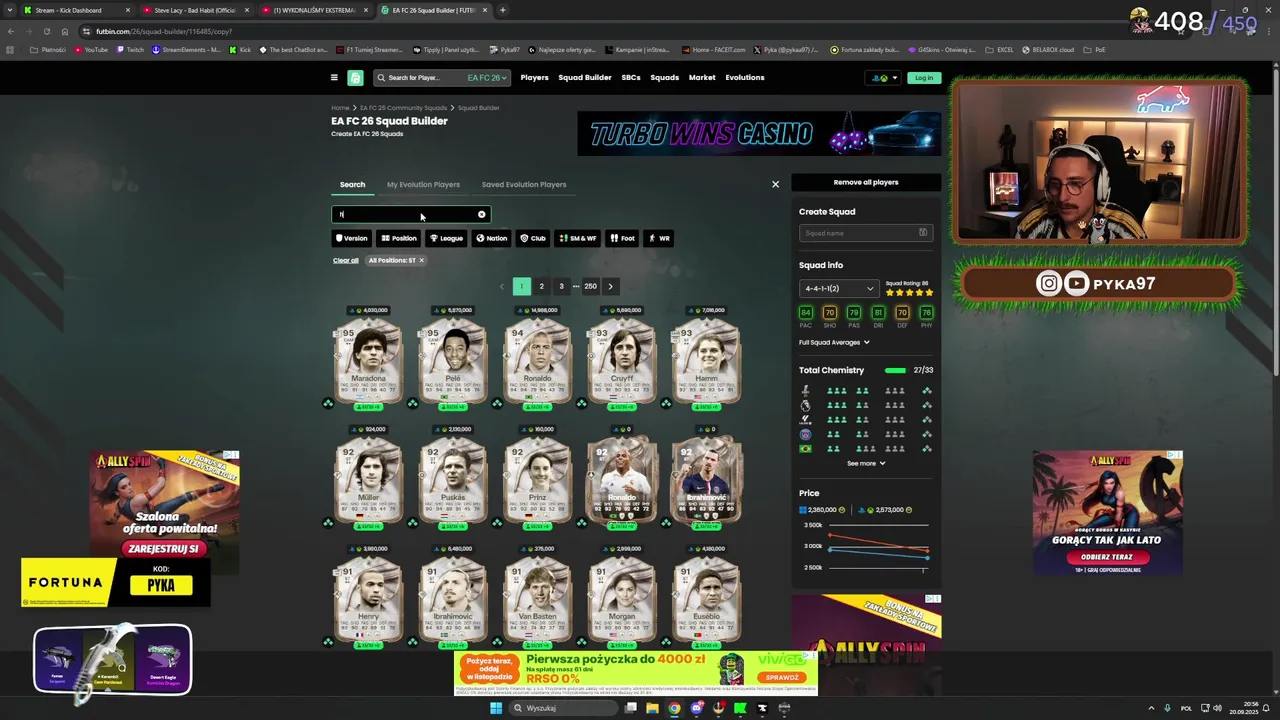Switch to Saved Evolution Players tab
Image resolution: width=1280 pixels, height=720 pixels.
click(x=524, y=184)
